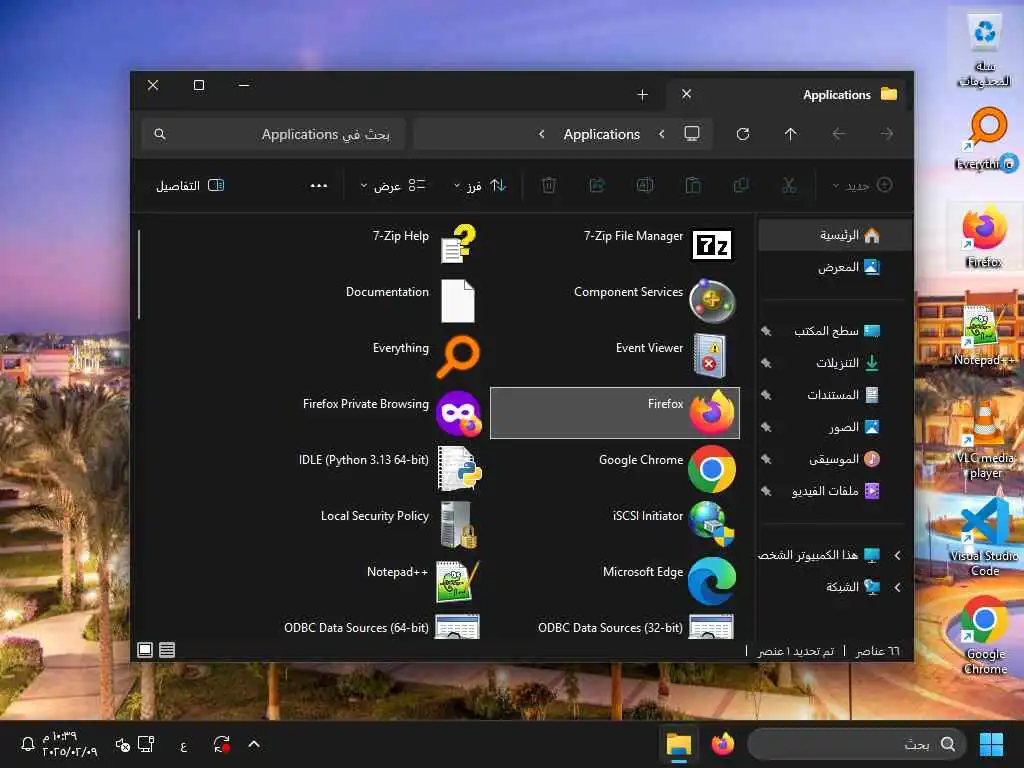Open the See more (...) toolbar menu
Viewport: 1024px width, 768px height.
[x=319, y=185]
